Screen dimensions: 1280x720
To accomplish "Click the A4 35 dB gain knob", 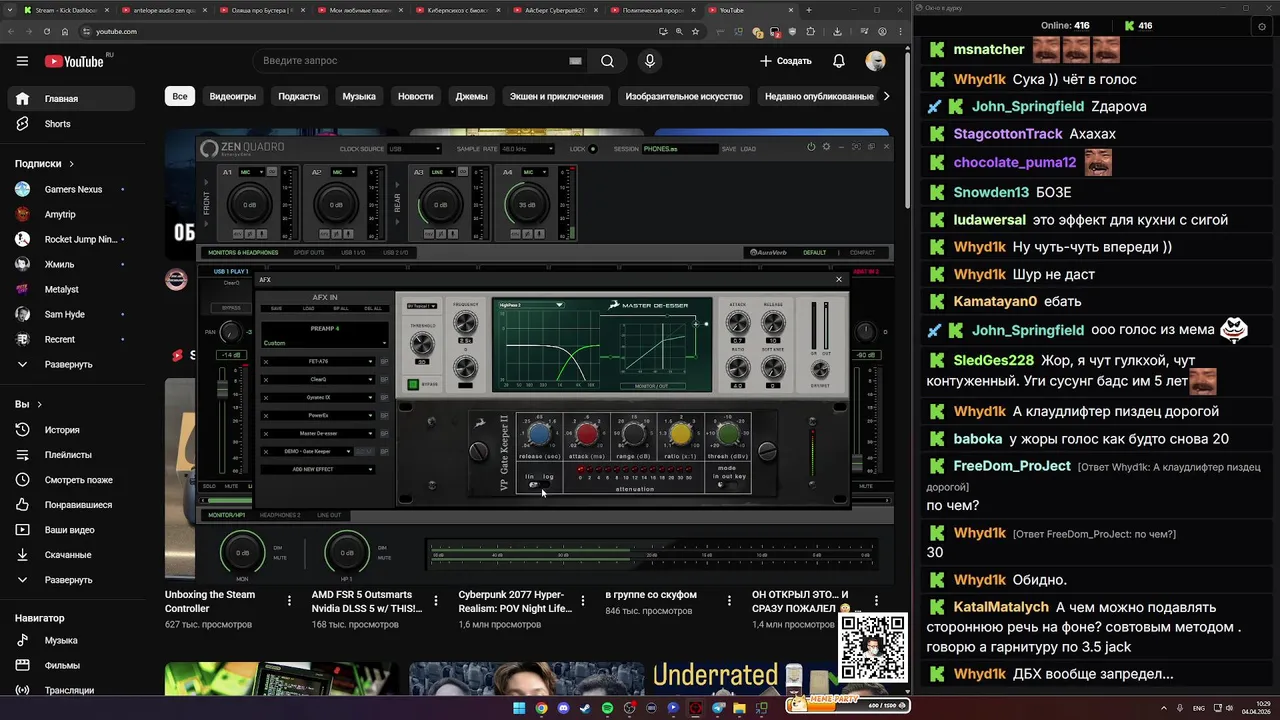I will [527, 205].
